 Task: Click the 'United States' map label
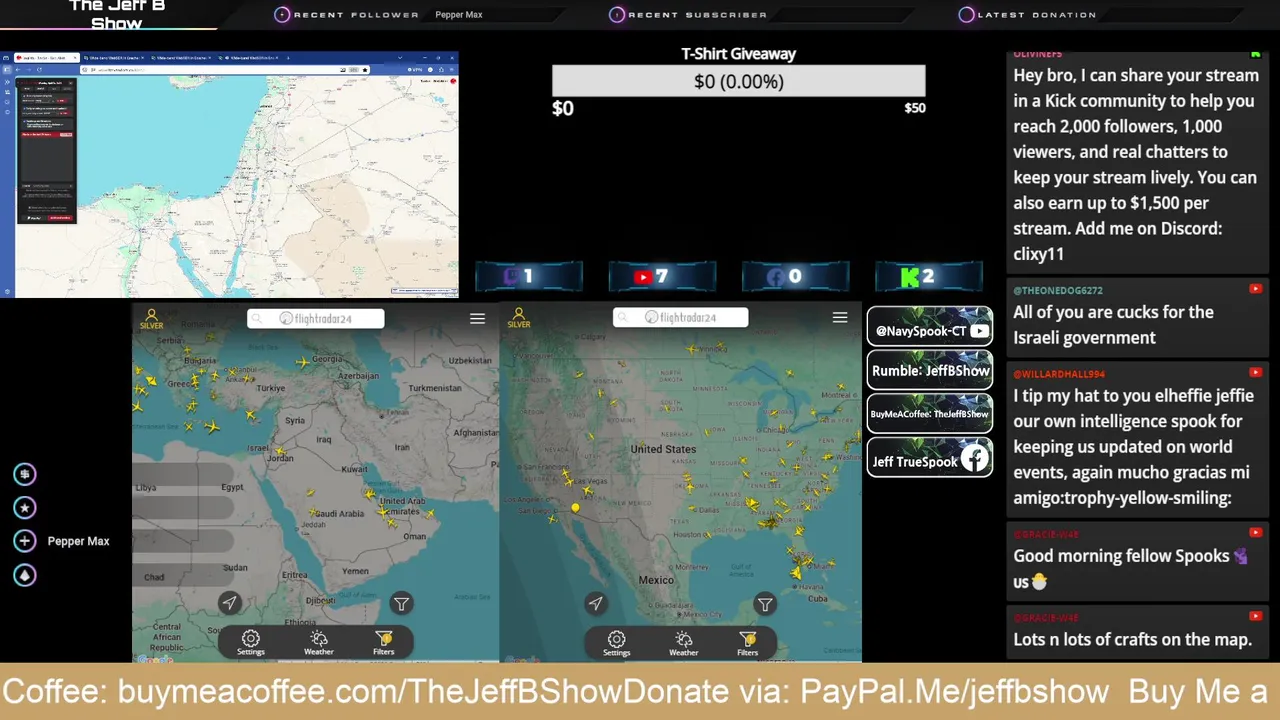coord(663,449)
